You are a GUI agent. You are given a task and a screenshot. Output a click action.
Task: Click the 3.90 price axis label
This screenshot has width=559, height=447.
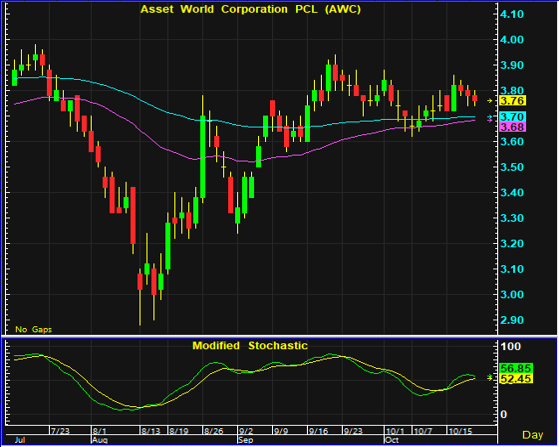point(512,65)
